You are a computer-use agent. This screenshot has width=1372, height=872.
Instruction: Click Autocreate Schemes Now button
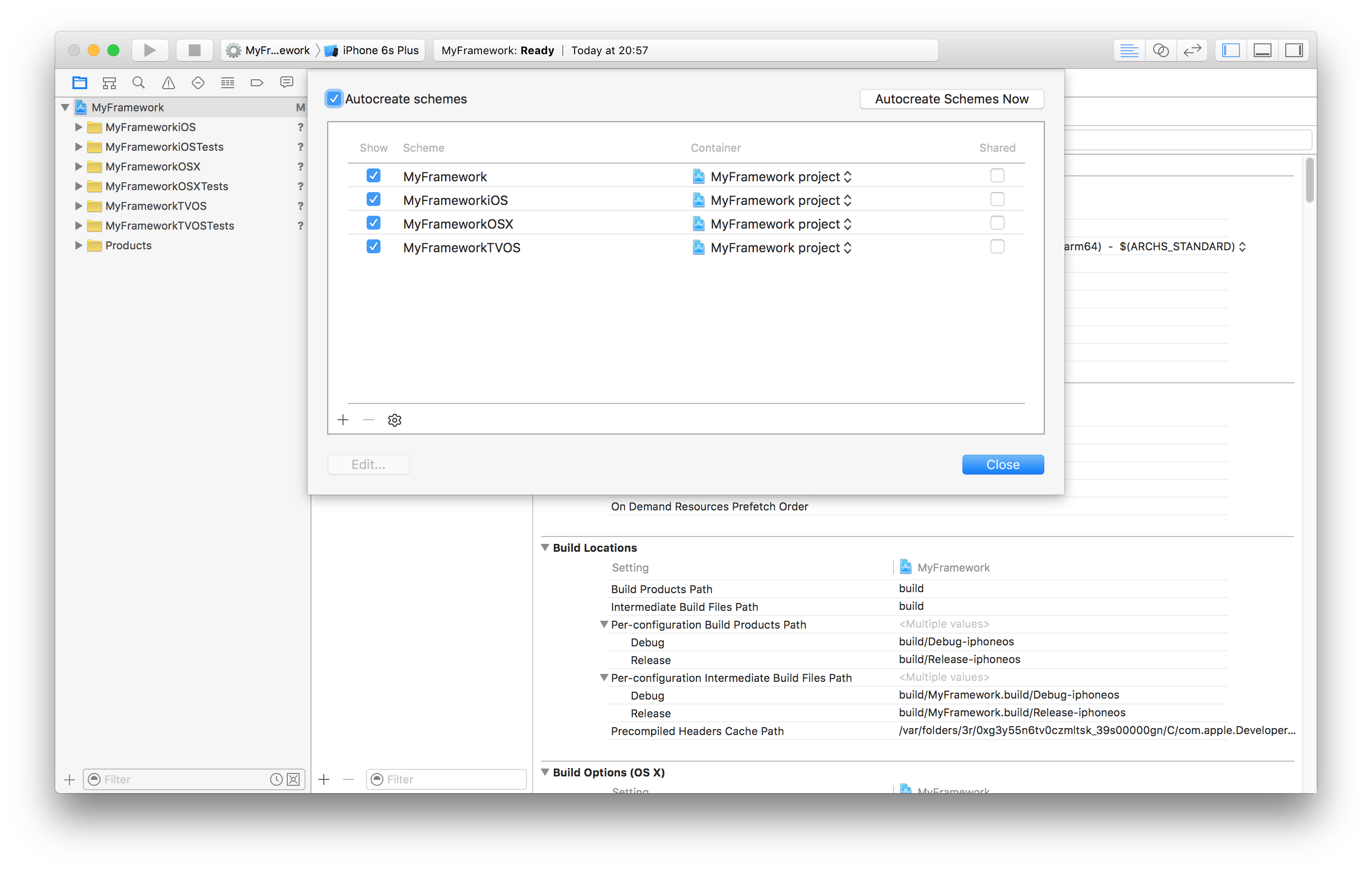(952, 99)
